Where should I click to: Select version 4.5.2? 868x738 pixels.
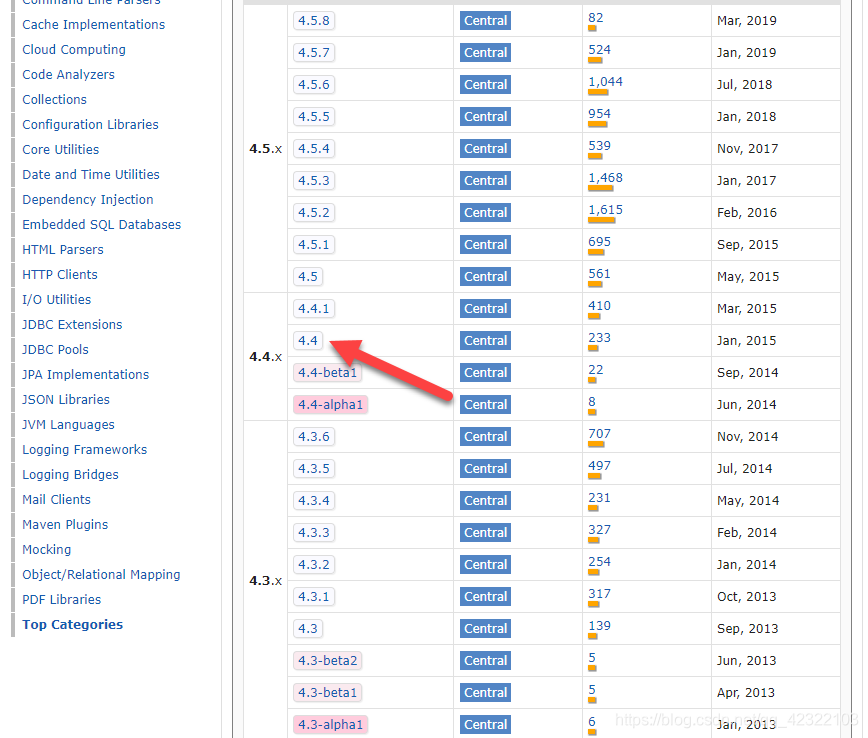(x=314, y=213)
